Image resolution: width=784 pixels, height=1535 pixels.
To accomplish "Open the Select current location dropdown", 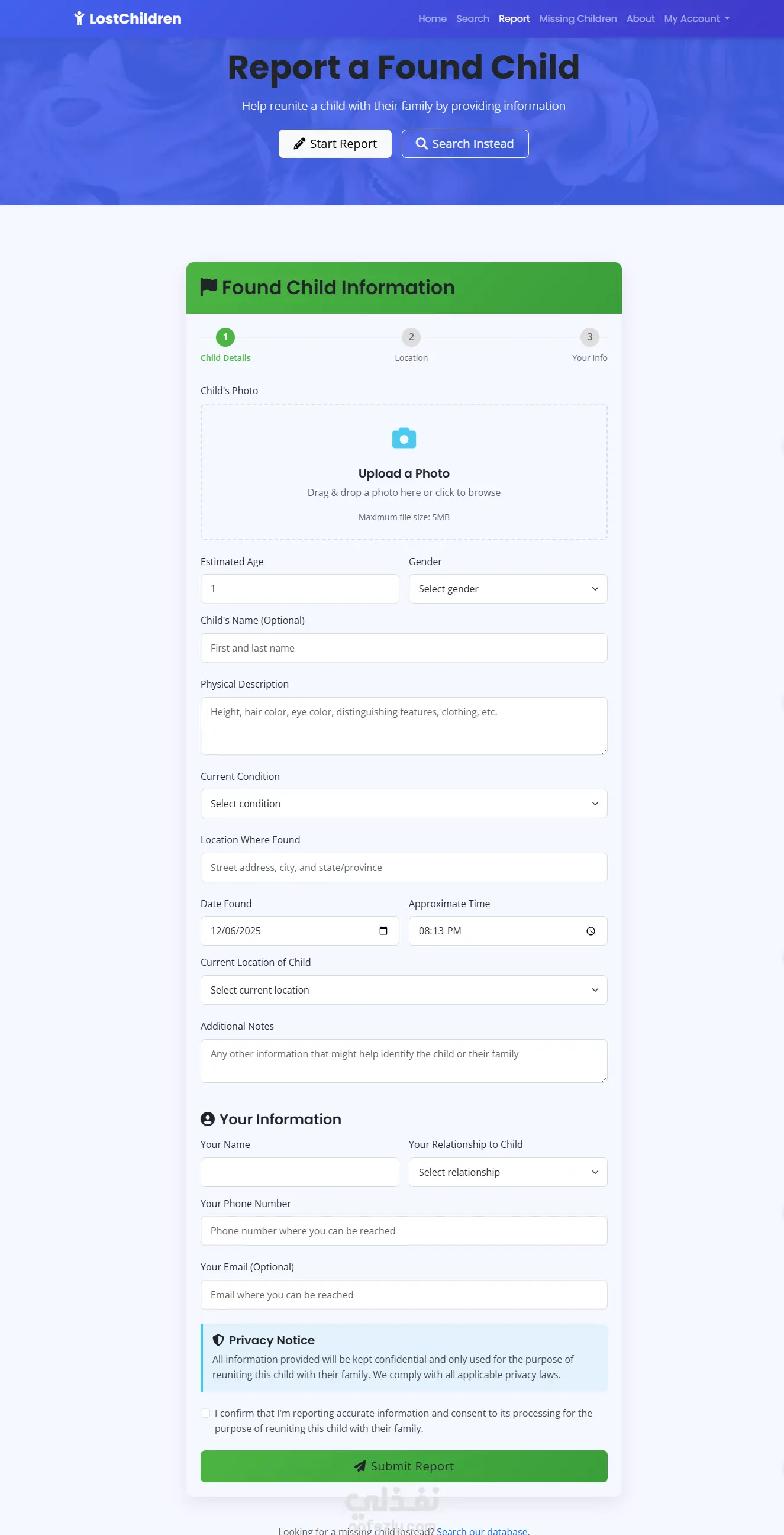I will (404, 990).
